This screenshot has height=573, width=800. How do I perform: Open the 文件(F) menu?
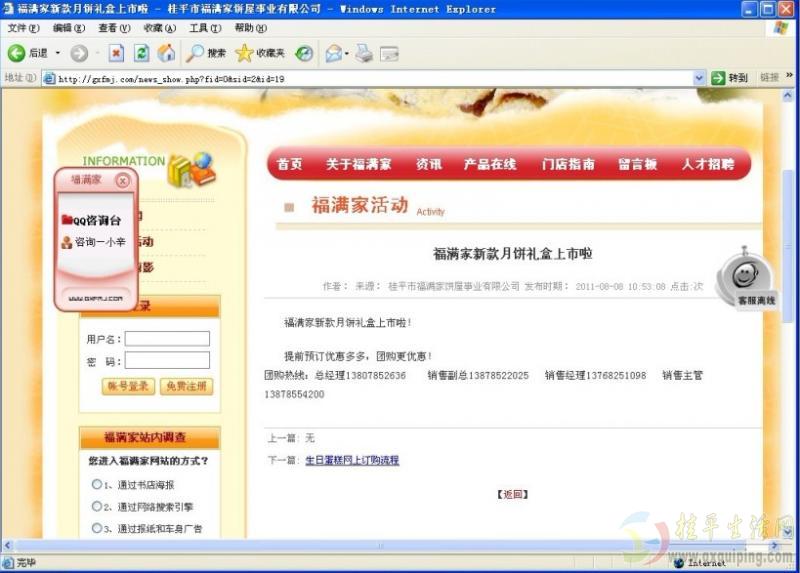pyautogui.click(x=23, y=28)
